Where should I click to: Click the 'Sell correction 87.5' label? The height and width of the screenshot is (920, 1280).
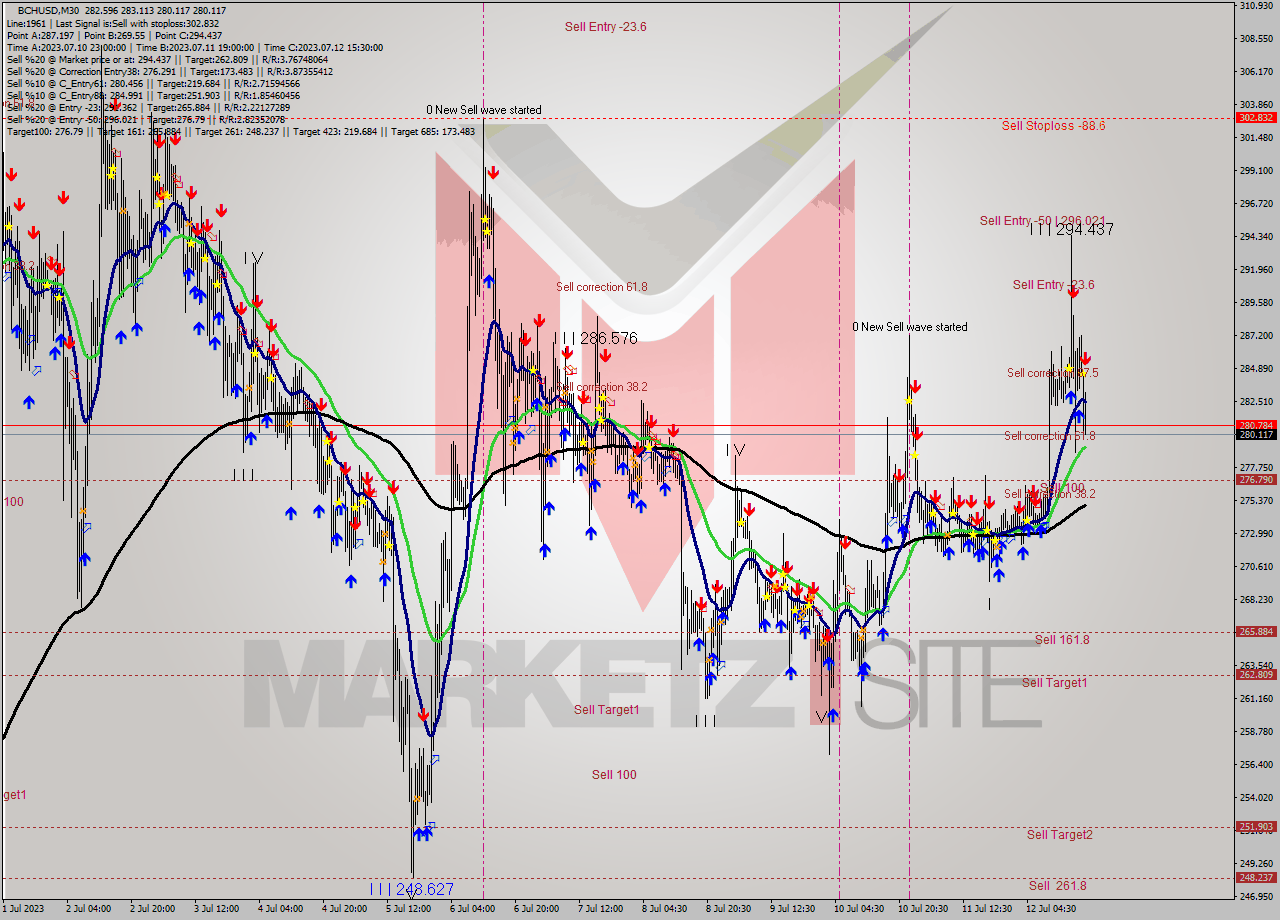click(x=1052, y=373)
